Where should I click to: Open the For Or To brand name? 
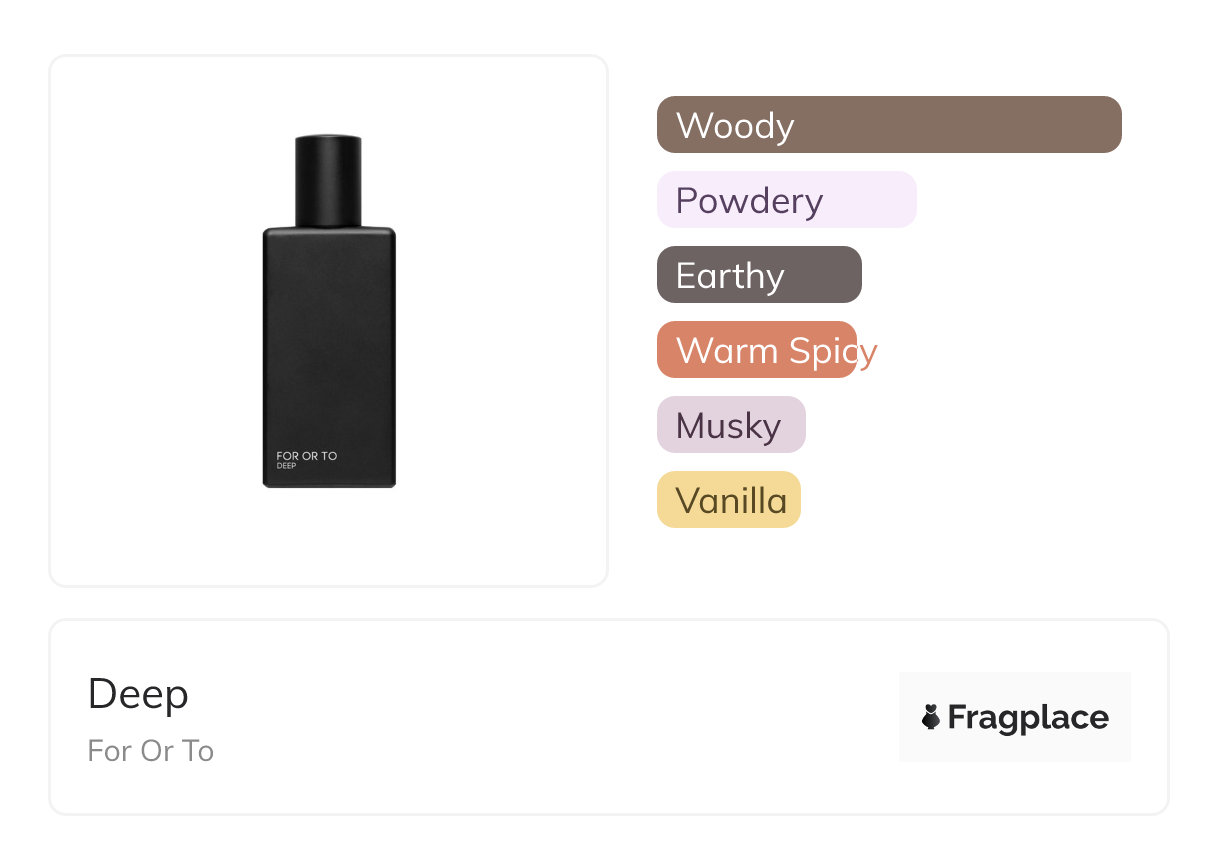pyautogui.click(x=151, y=751)
